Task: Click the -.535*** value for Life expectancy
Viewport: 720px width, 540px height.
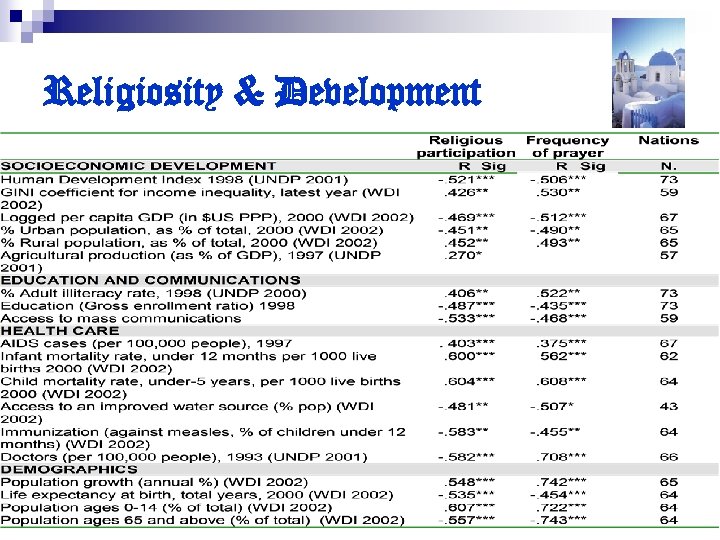Action: tap(466, 495)
